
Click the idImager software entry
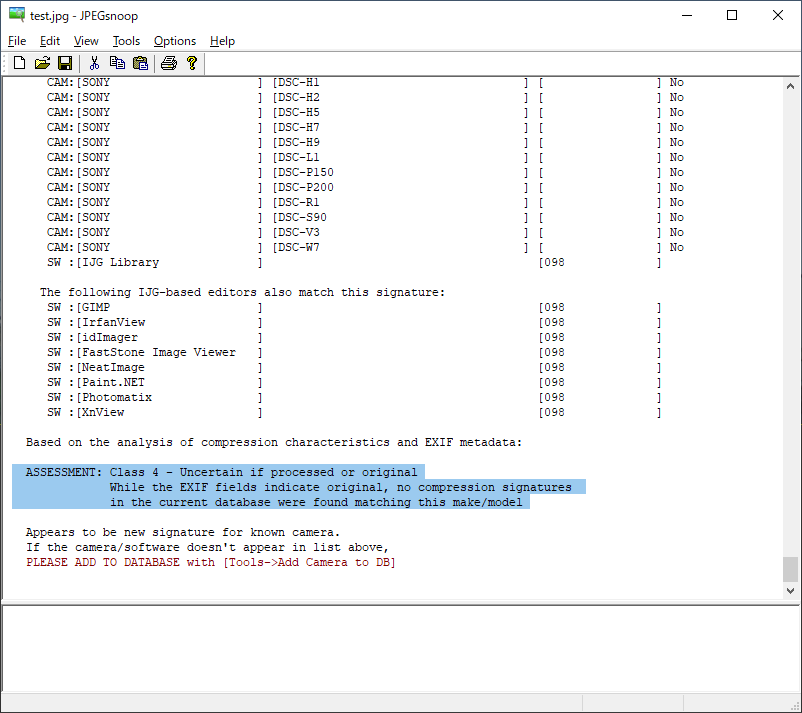(x=354, y=338)
